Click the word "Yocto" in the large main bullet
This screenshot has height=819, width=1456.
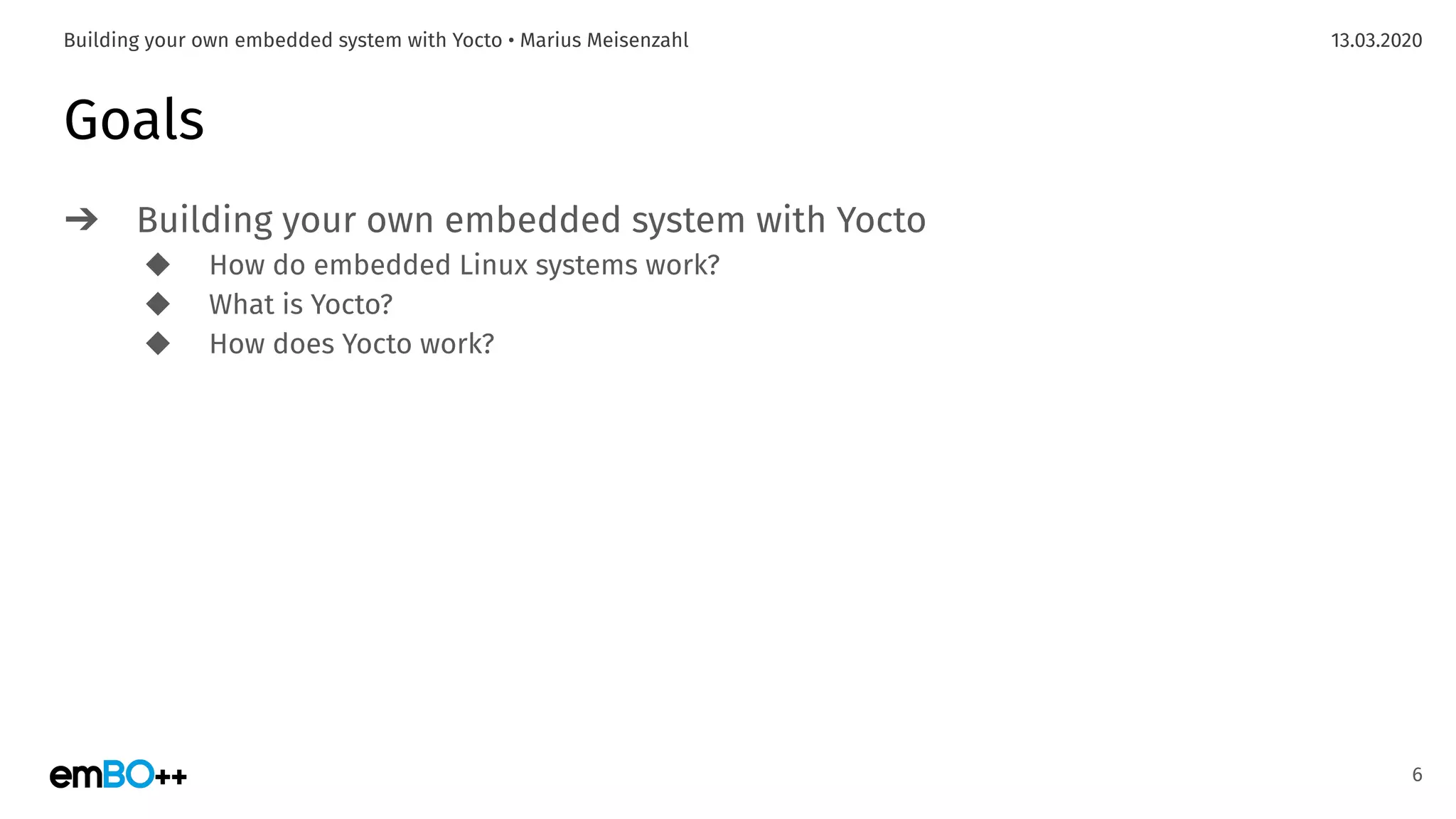(881, 220)
